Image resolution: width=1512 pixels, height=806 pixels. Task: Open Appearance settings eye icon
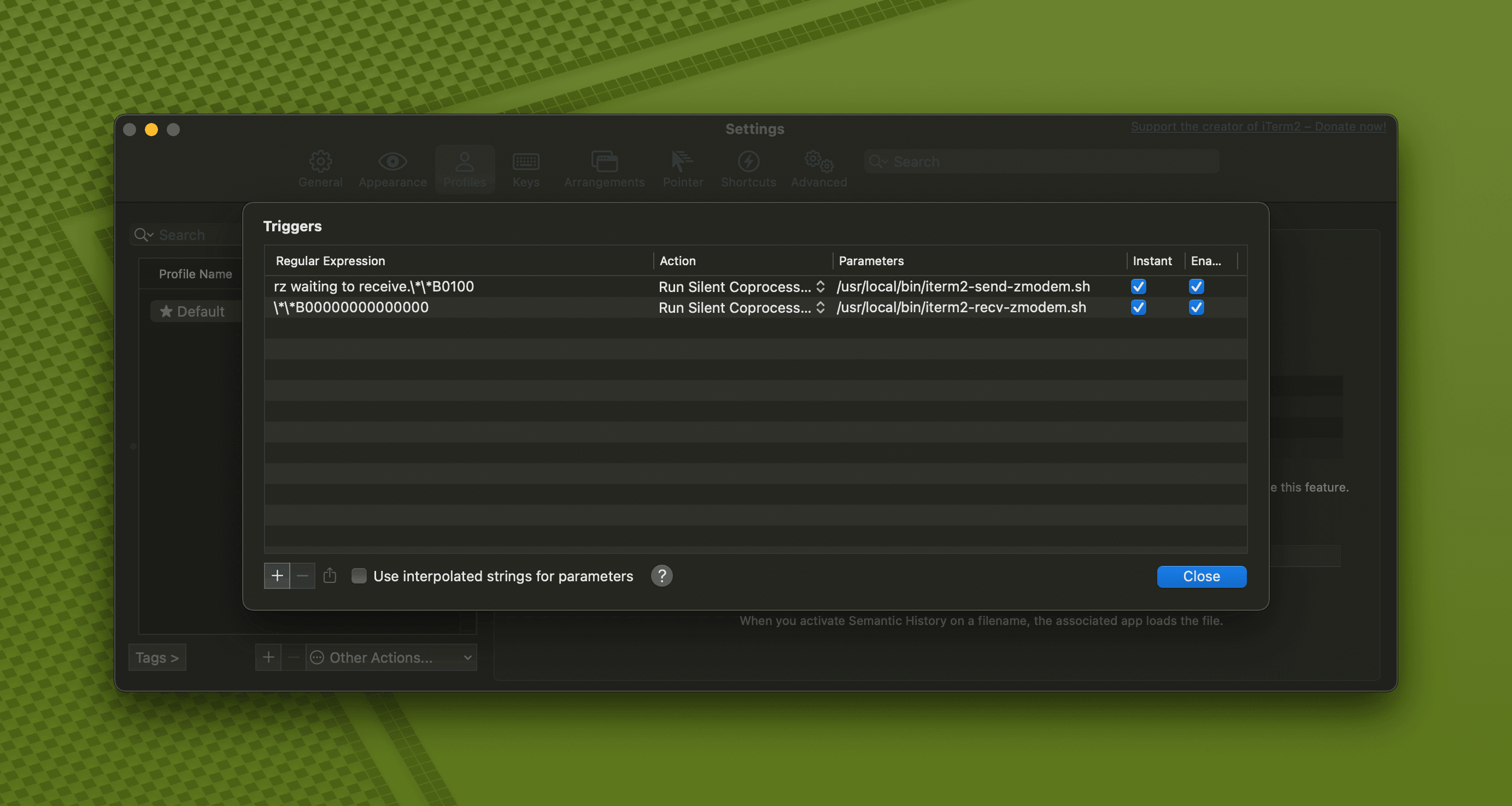click(392, 162)
